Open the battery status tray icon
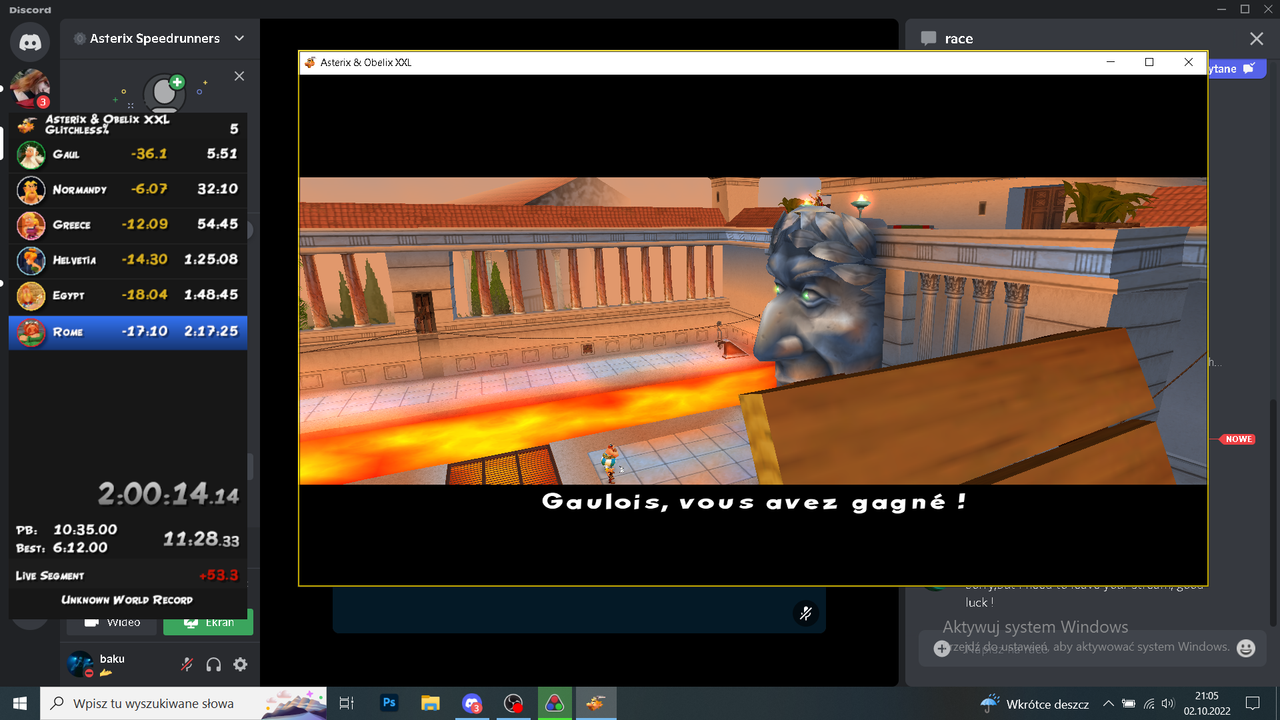The image size is (1280, 720). point(1129,703)
